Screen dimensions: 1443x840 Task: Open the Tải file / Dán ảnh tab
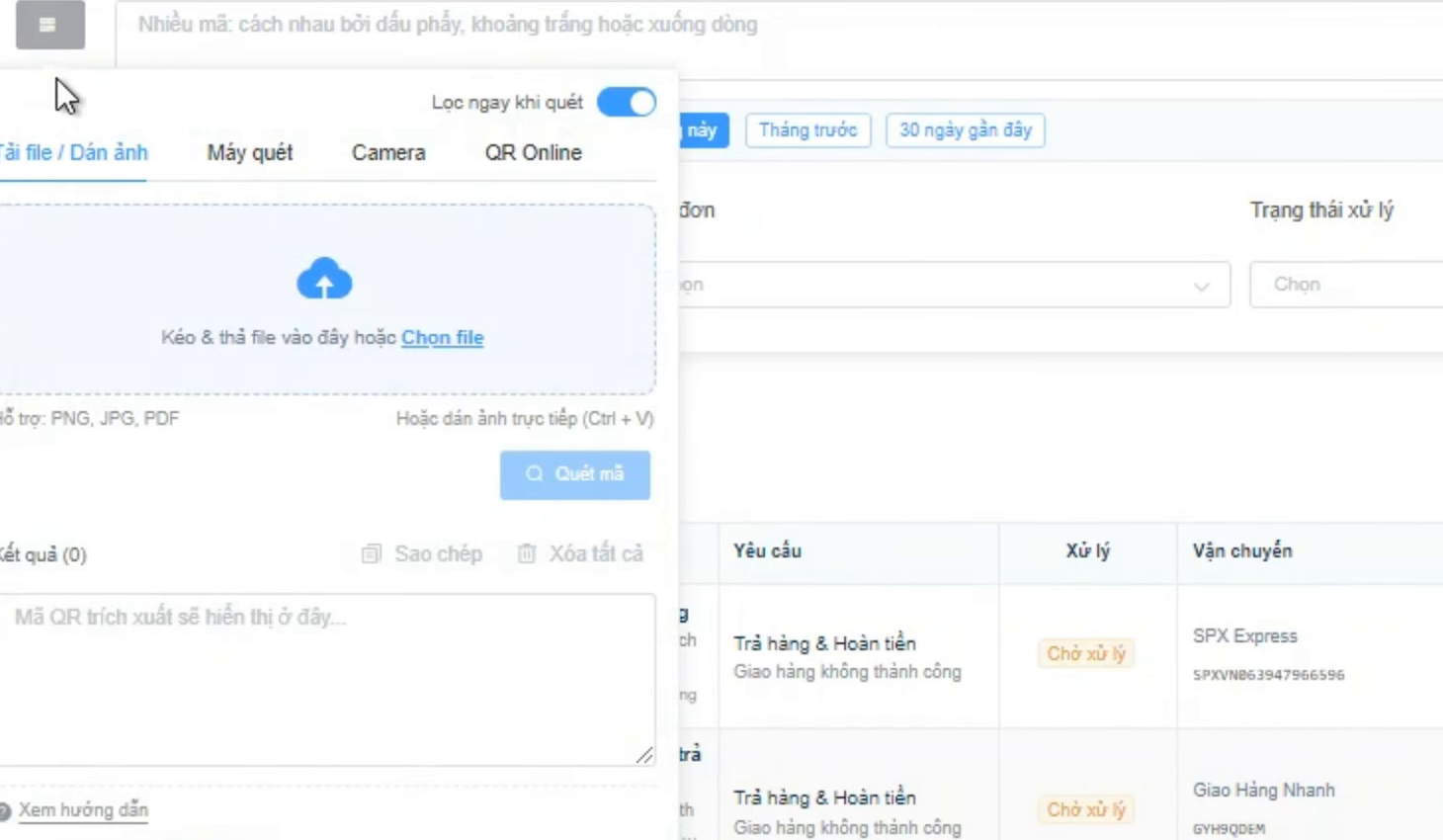tap(73, 153)
